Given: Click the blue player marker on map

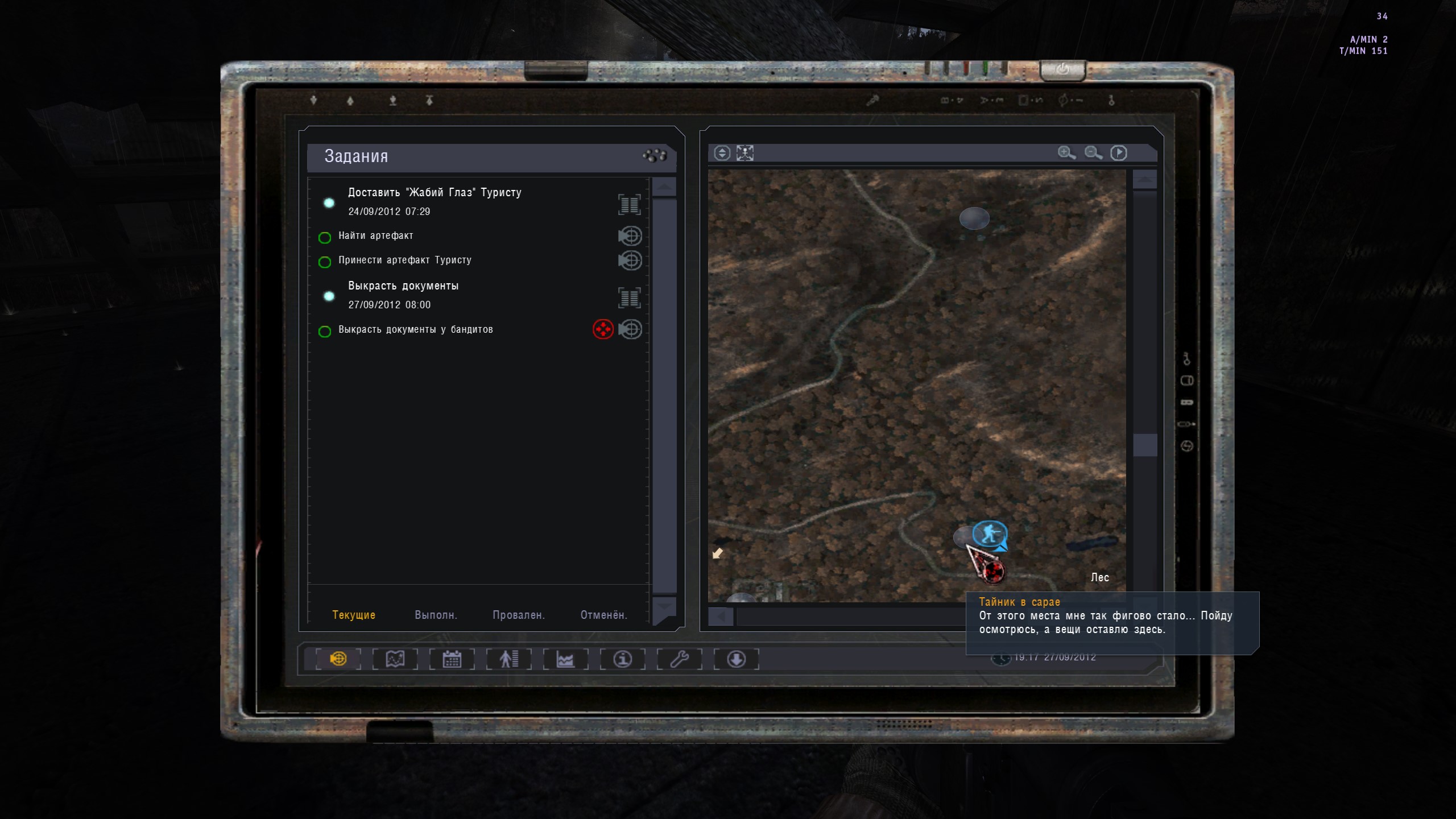Looking at the screenshot, I should click(x=990, y=534).
